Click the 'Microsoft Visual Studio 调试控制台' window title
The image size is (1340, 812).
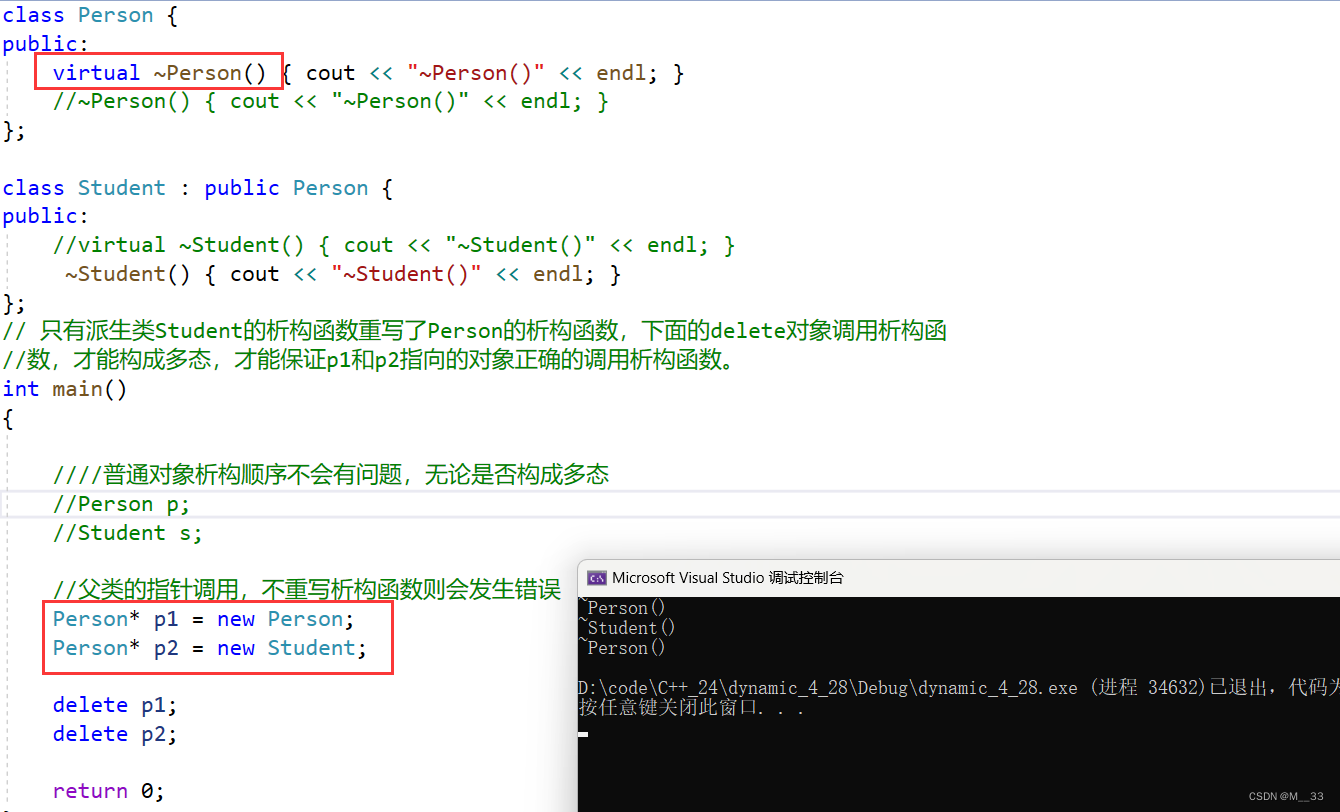(x=728, y=578)
